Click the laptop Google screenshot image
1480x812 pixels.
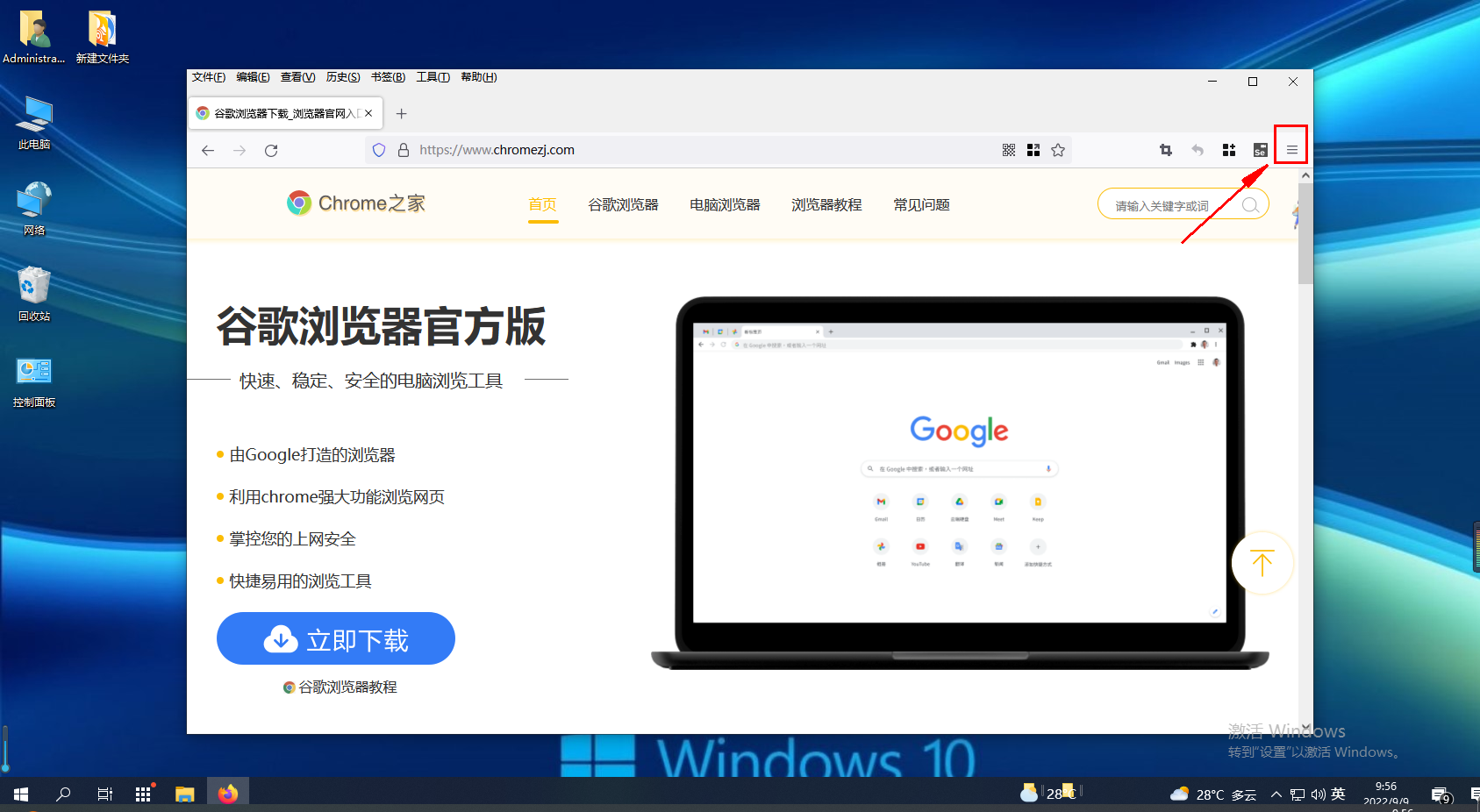point(960,482)
